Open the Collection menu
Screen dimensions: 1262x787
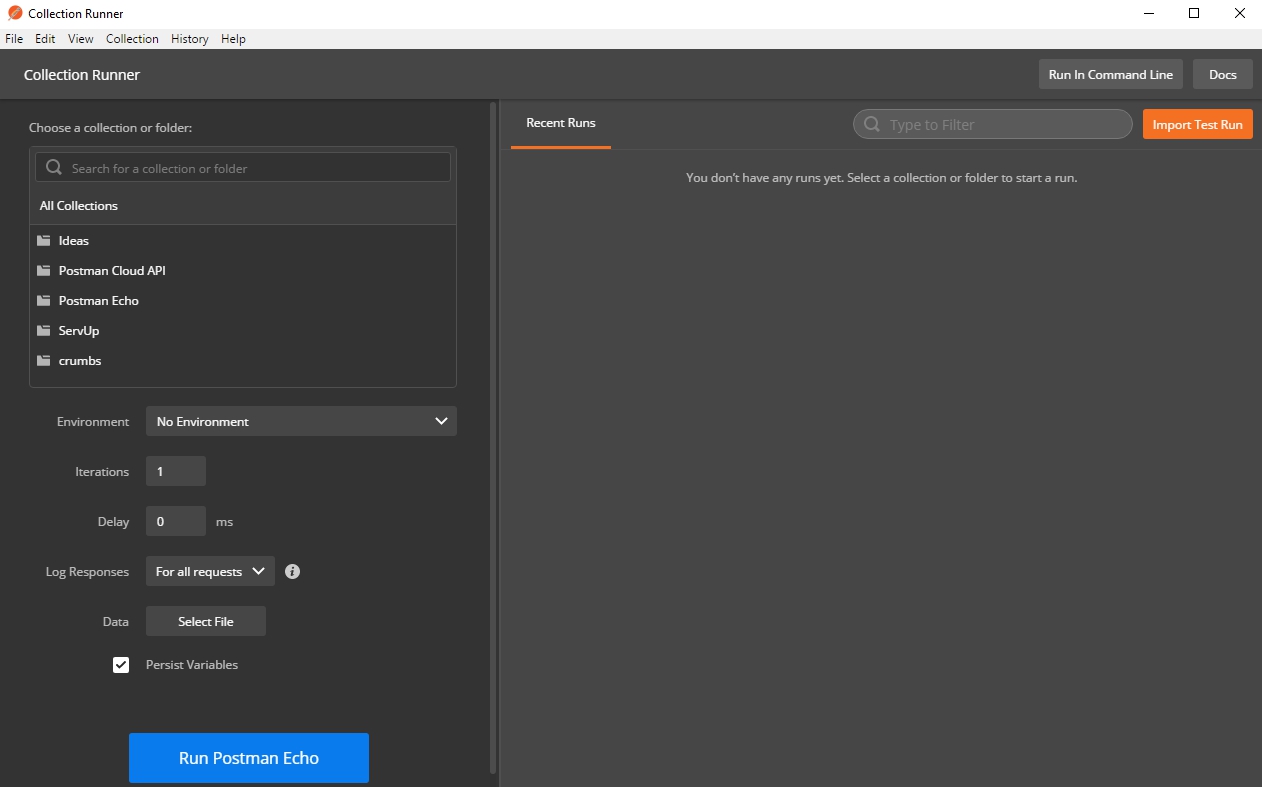tap(132, 39)
